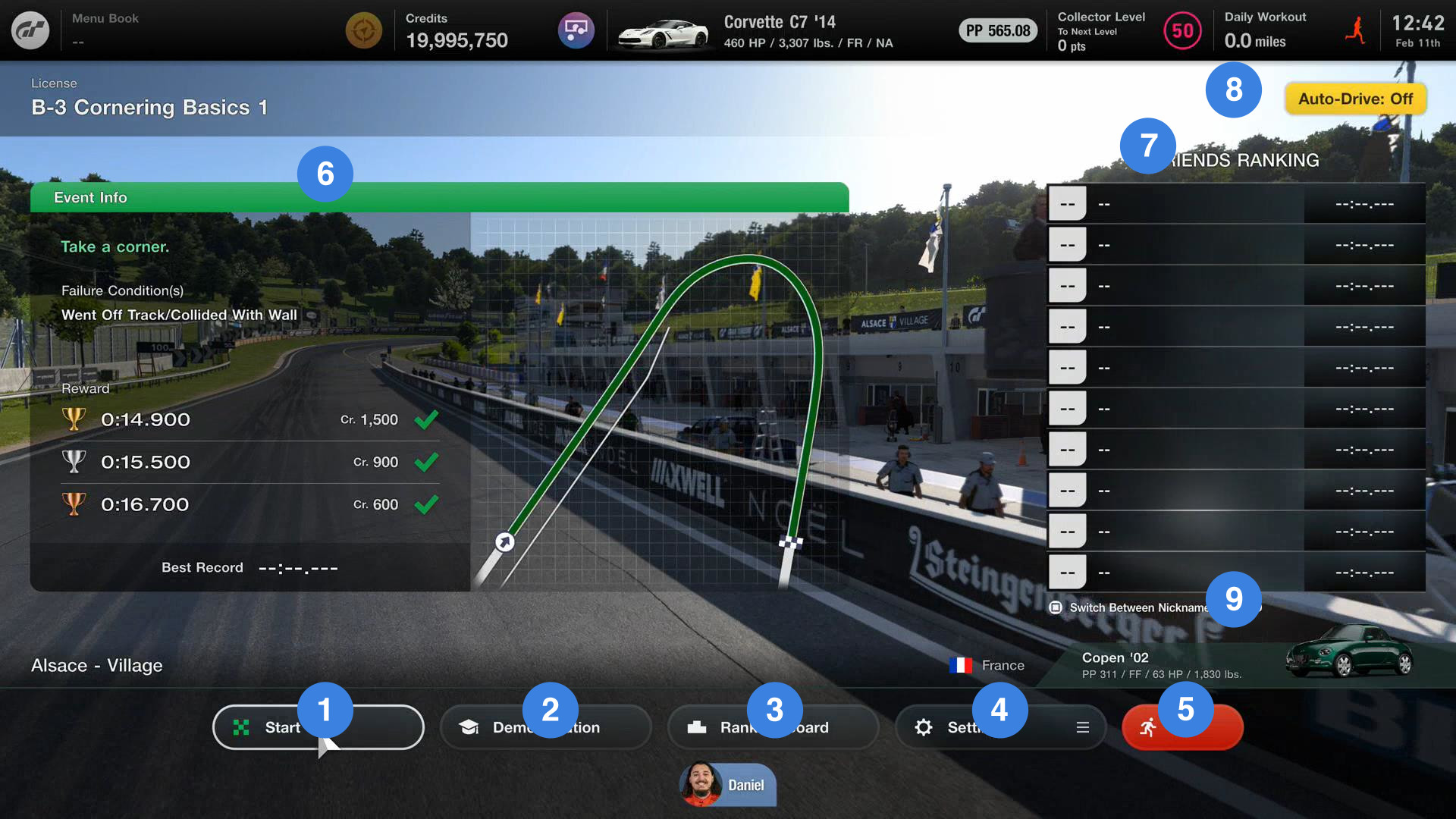Image resolution: width=1456 pixels, height=819 pixels.
Task: Click the Daily Workout runner icon
Action: pos(1356,31)
